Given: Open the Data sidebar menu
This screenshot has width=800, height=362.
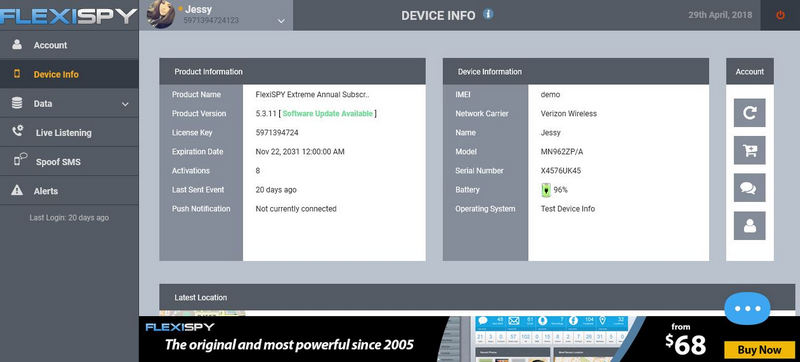Looking at the screenshot, I should pyautogui.click(x=69, y=104).
